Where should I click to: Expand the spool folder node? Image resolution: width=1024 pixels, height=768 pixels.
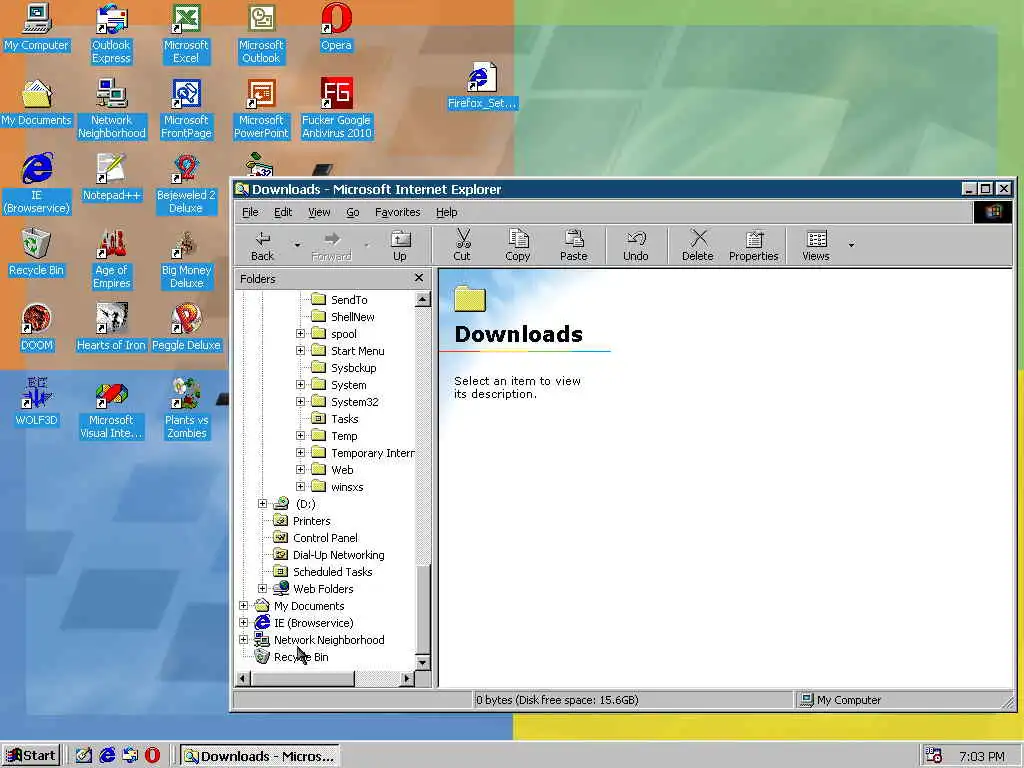click(300, 334)
